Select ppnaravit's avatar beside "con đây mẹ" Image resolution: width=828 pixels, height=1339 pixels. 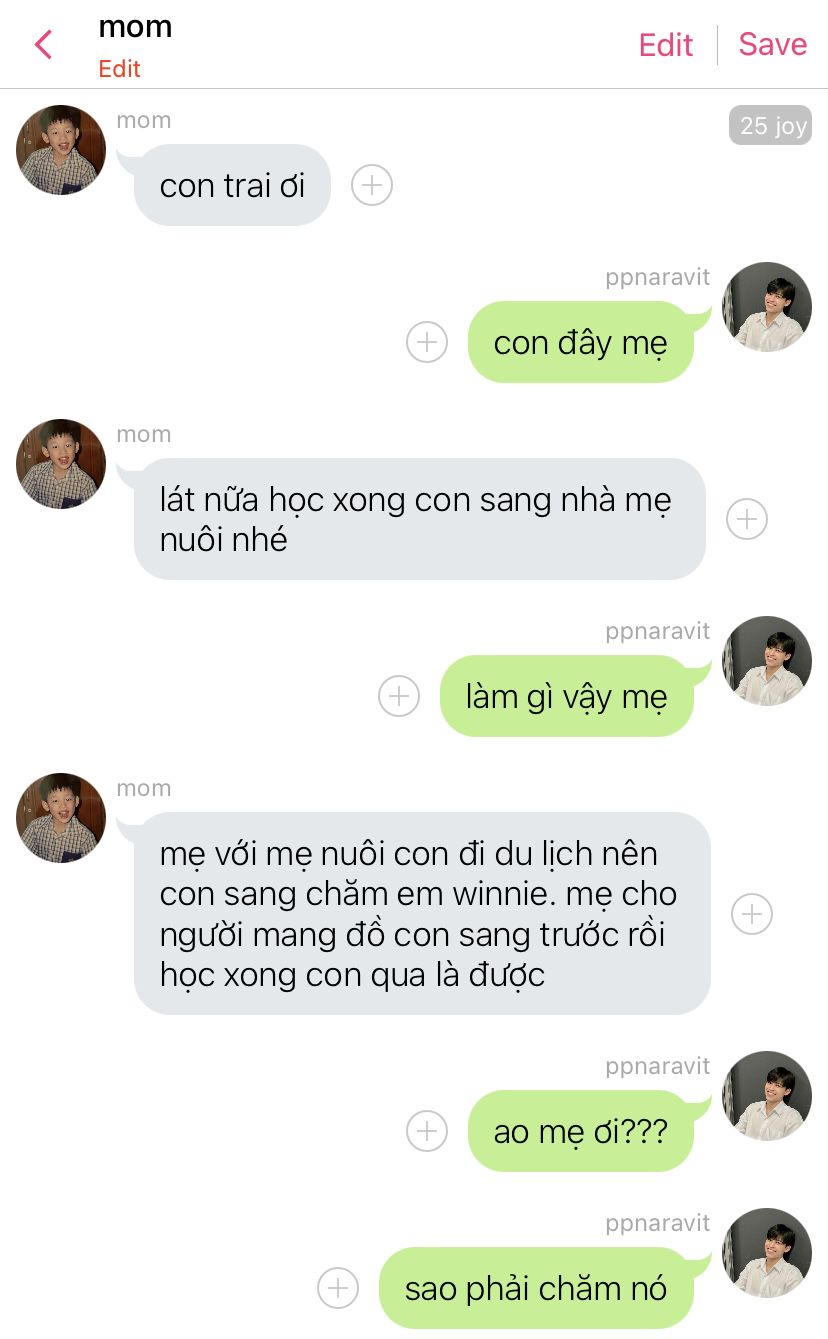click(767, 307)
